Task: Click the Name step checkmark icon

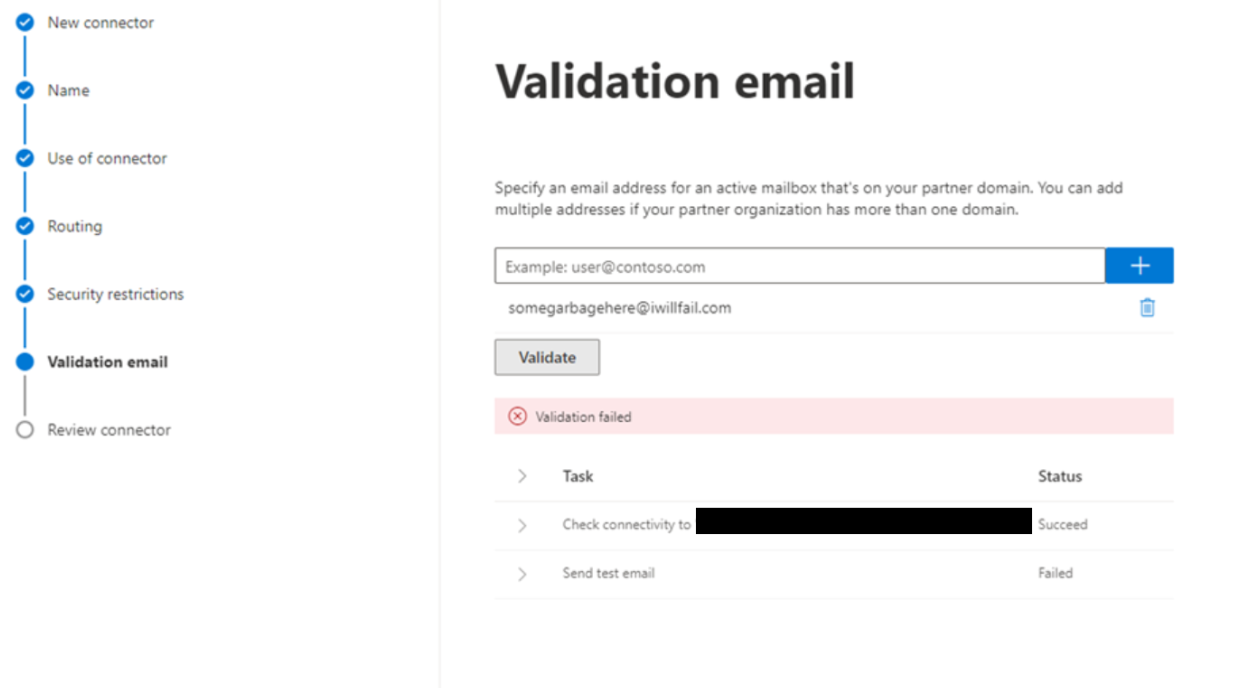Action: pyautogui.click(x=25, y=90)
